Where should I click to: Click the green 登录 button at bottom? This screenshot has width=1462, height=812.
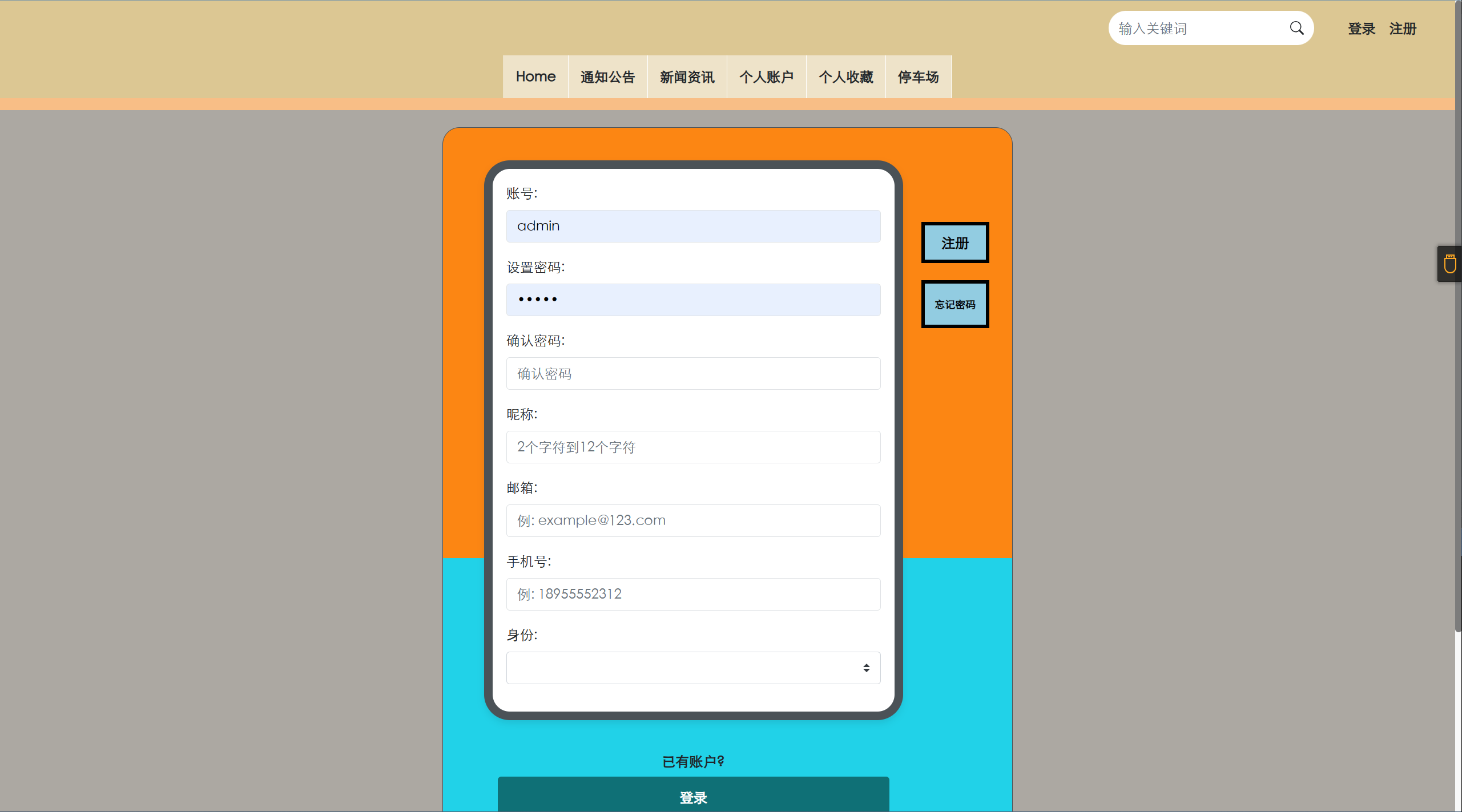pyautogui.click(x=693, y=797)
